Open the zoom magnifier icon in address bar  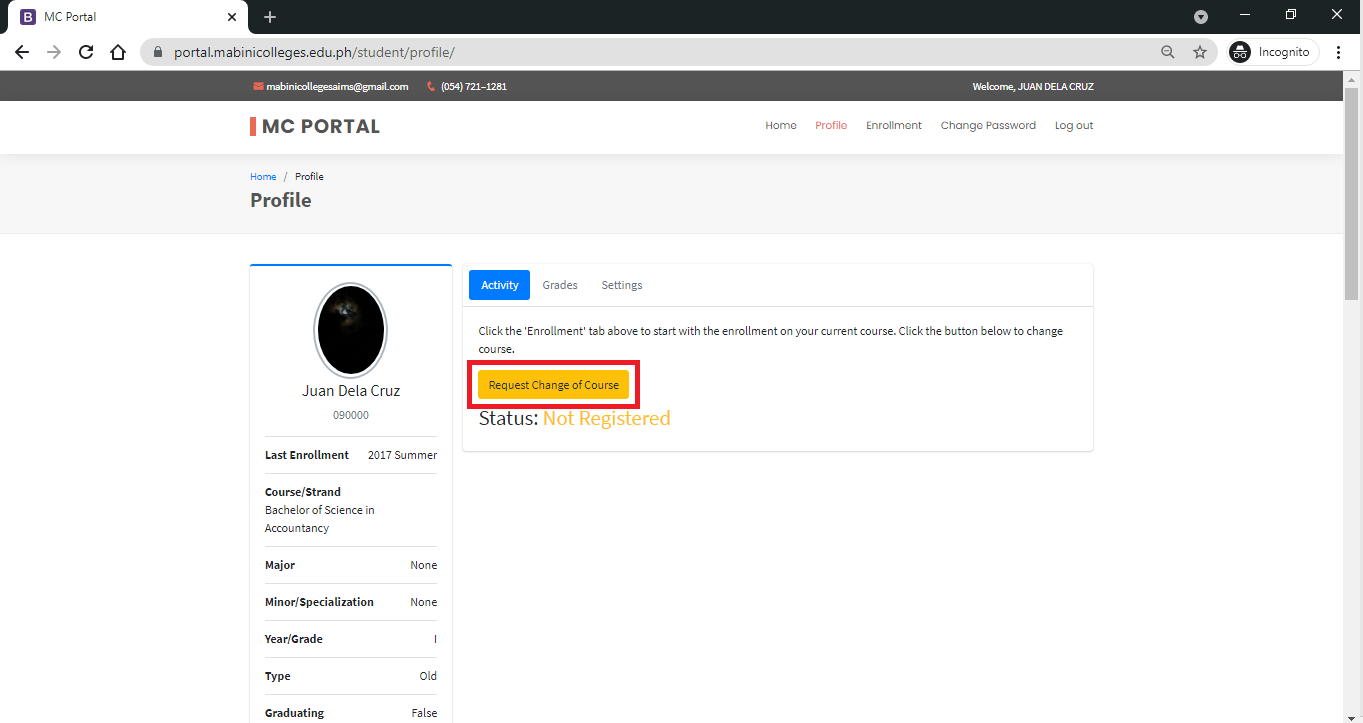[1167, 52]
